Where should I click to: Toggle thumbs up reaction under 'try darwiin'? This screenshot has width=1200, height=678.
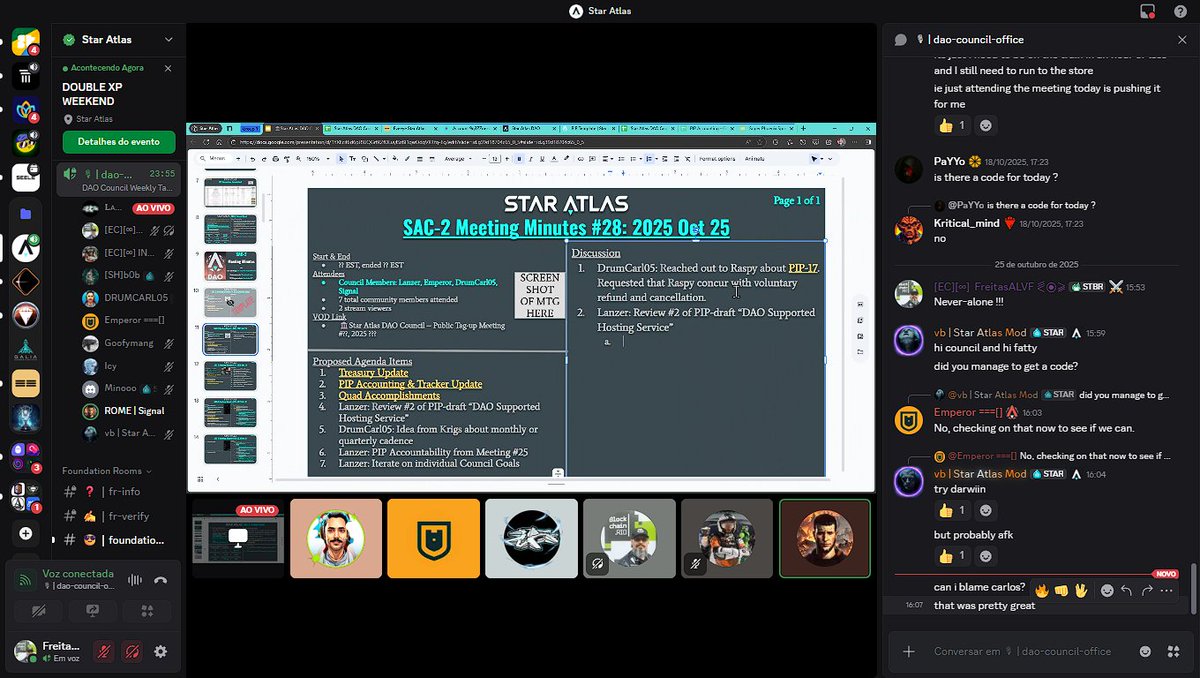(x=952, y=511)
